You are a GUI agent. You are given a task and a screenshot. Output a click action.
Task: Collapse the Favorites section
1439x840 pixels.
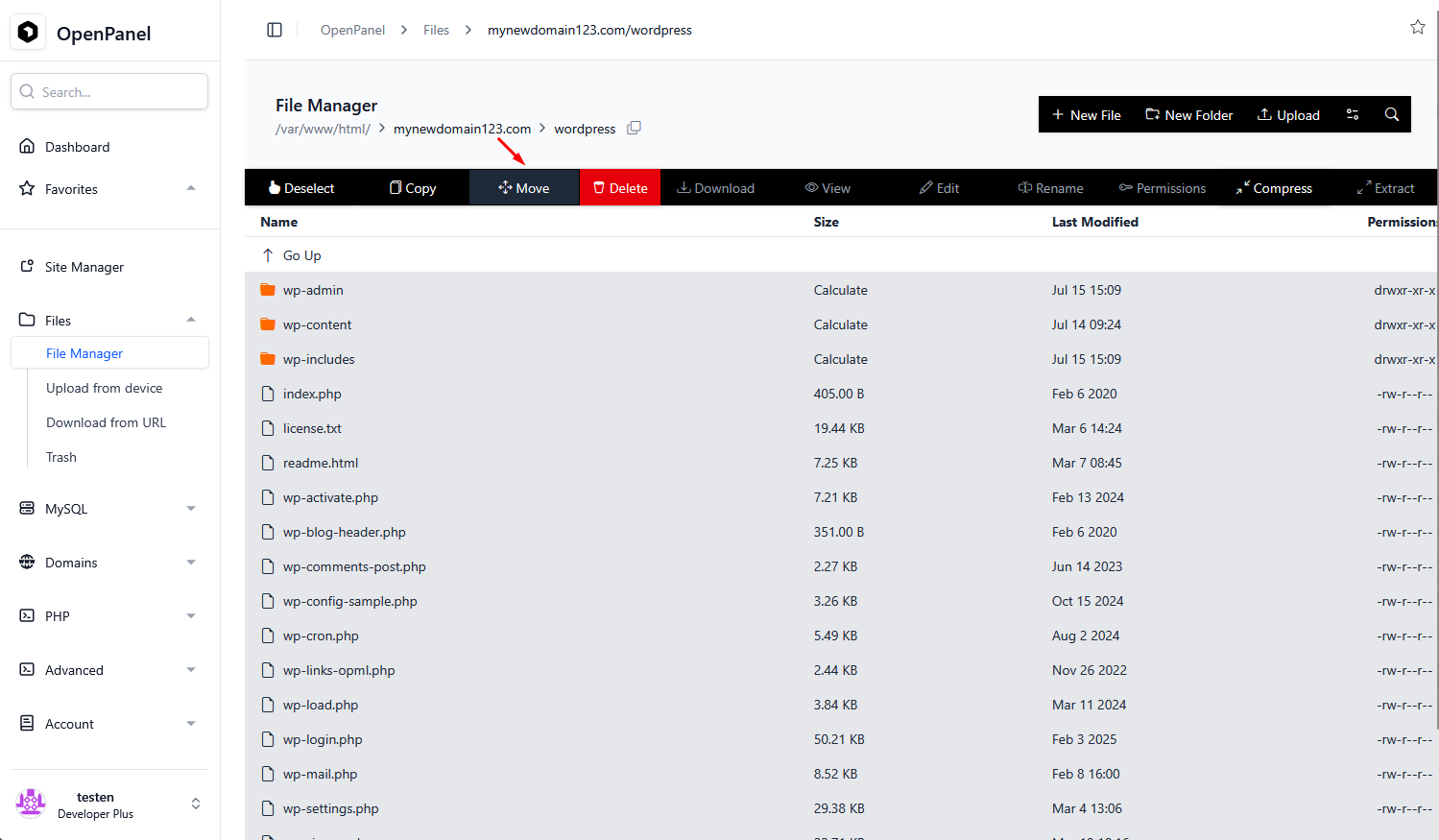coord(191,188)
